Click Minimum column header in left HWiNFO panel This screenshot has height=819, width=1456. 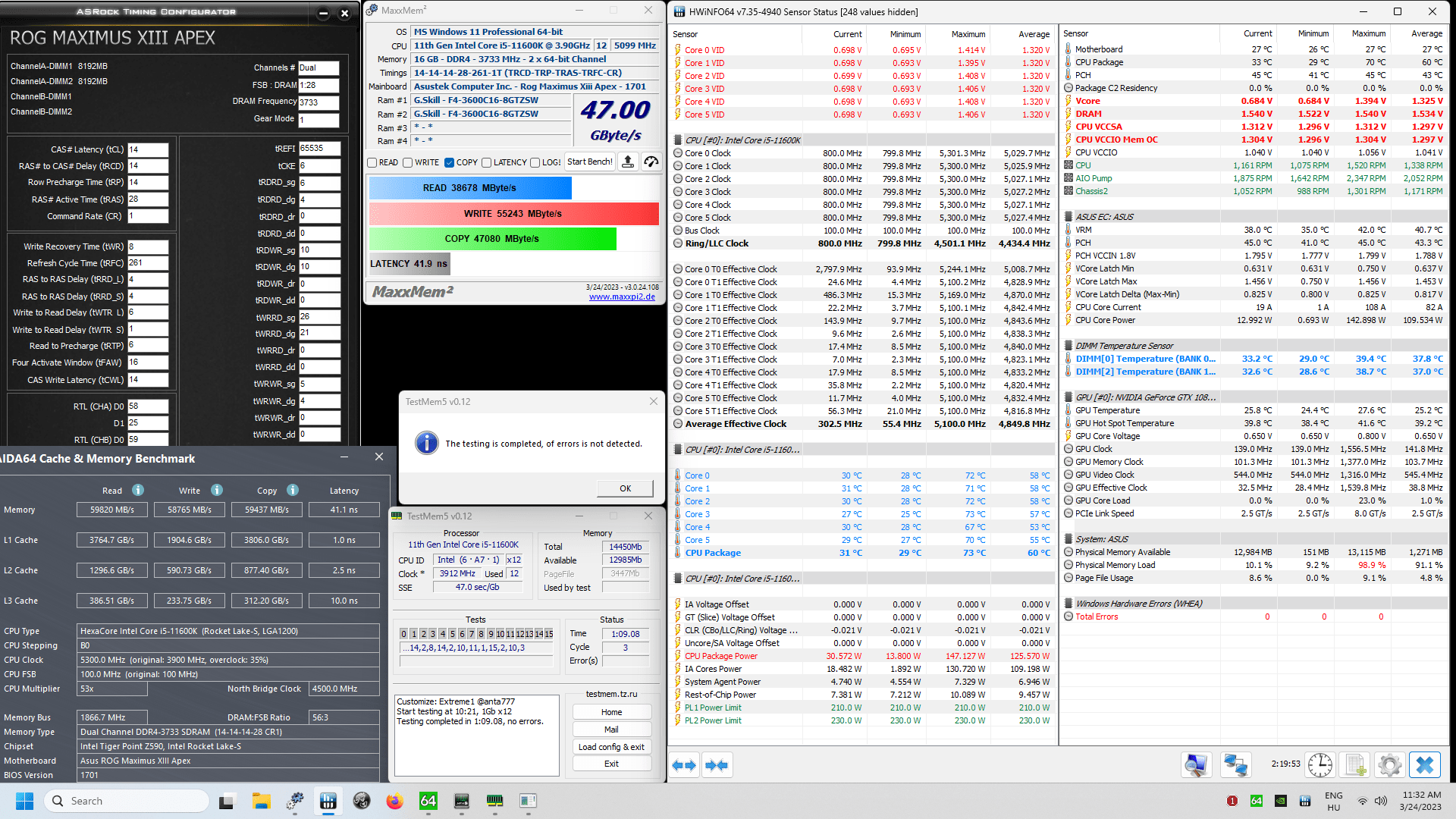coord(905,34)
